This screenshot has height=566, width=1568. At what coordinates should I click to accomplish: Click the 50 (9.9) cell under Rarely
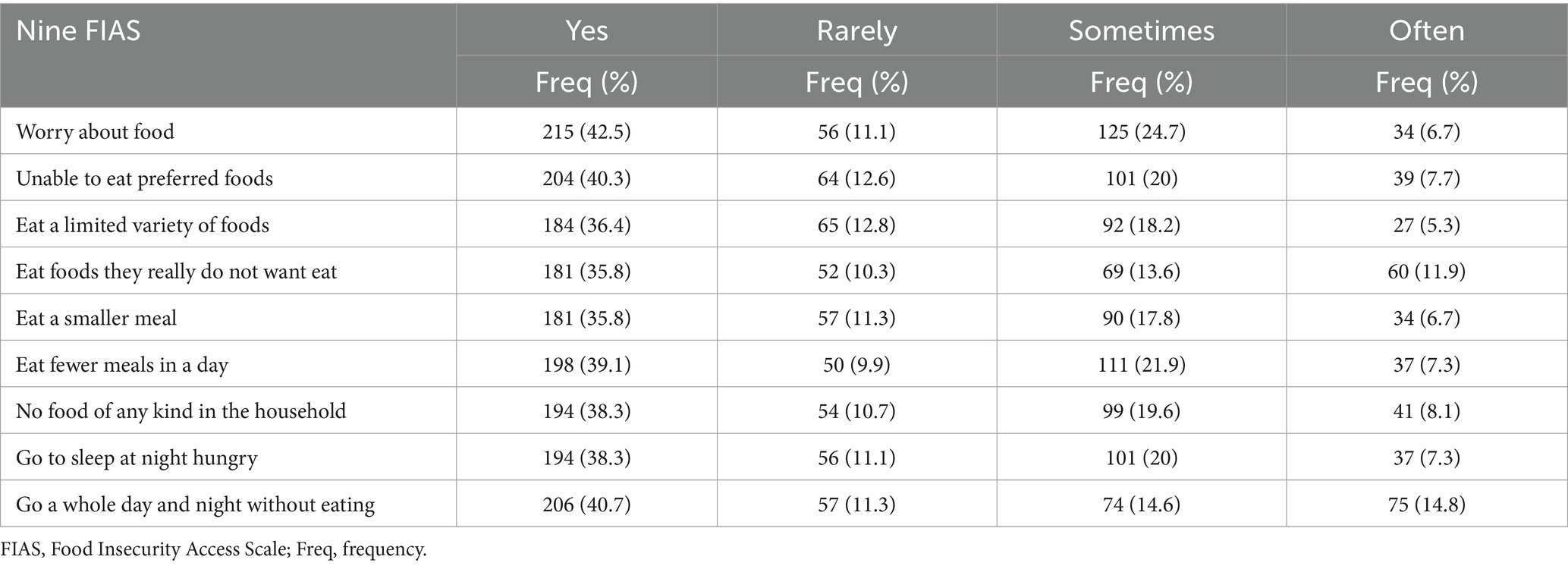pos(856,365)
